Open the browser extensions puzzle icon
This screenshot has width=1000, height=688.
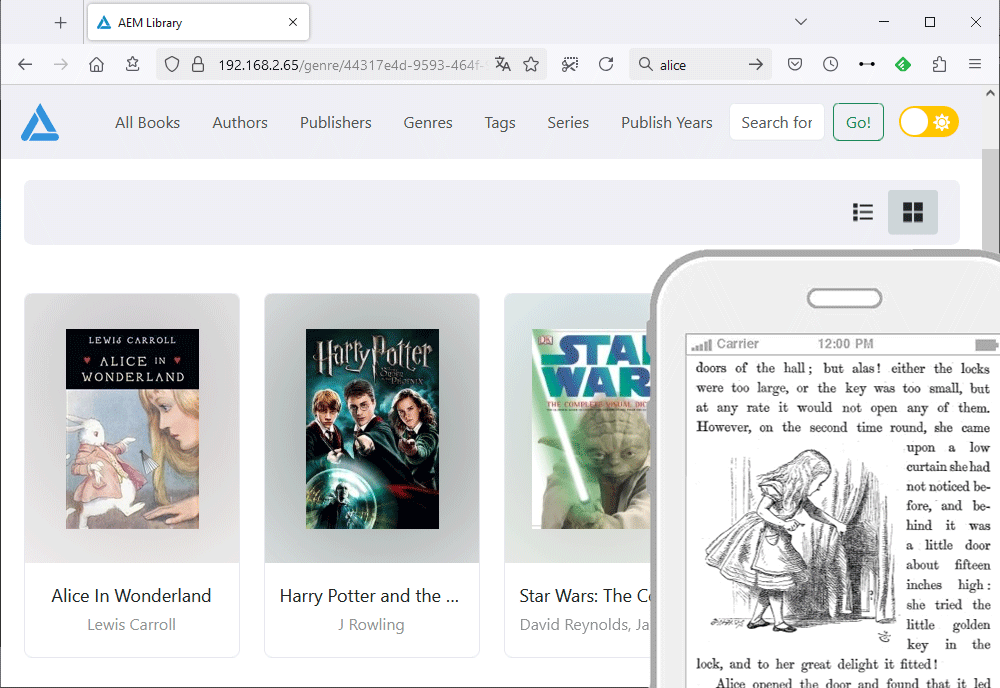point(939,64)
